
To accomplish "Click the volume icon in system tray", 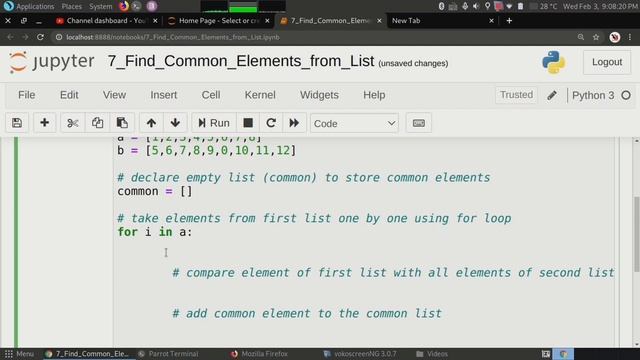I will 476,6.
